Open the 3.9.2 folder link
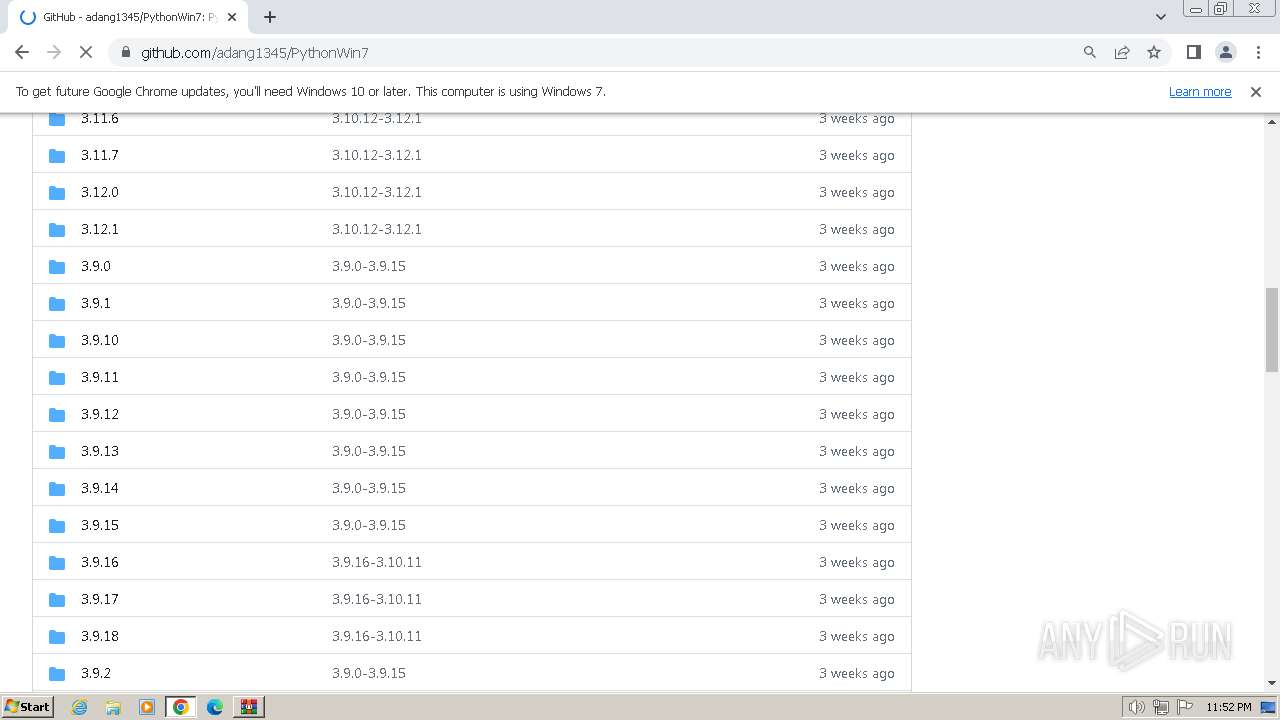 point(96,674)
